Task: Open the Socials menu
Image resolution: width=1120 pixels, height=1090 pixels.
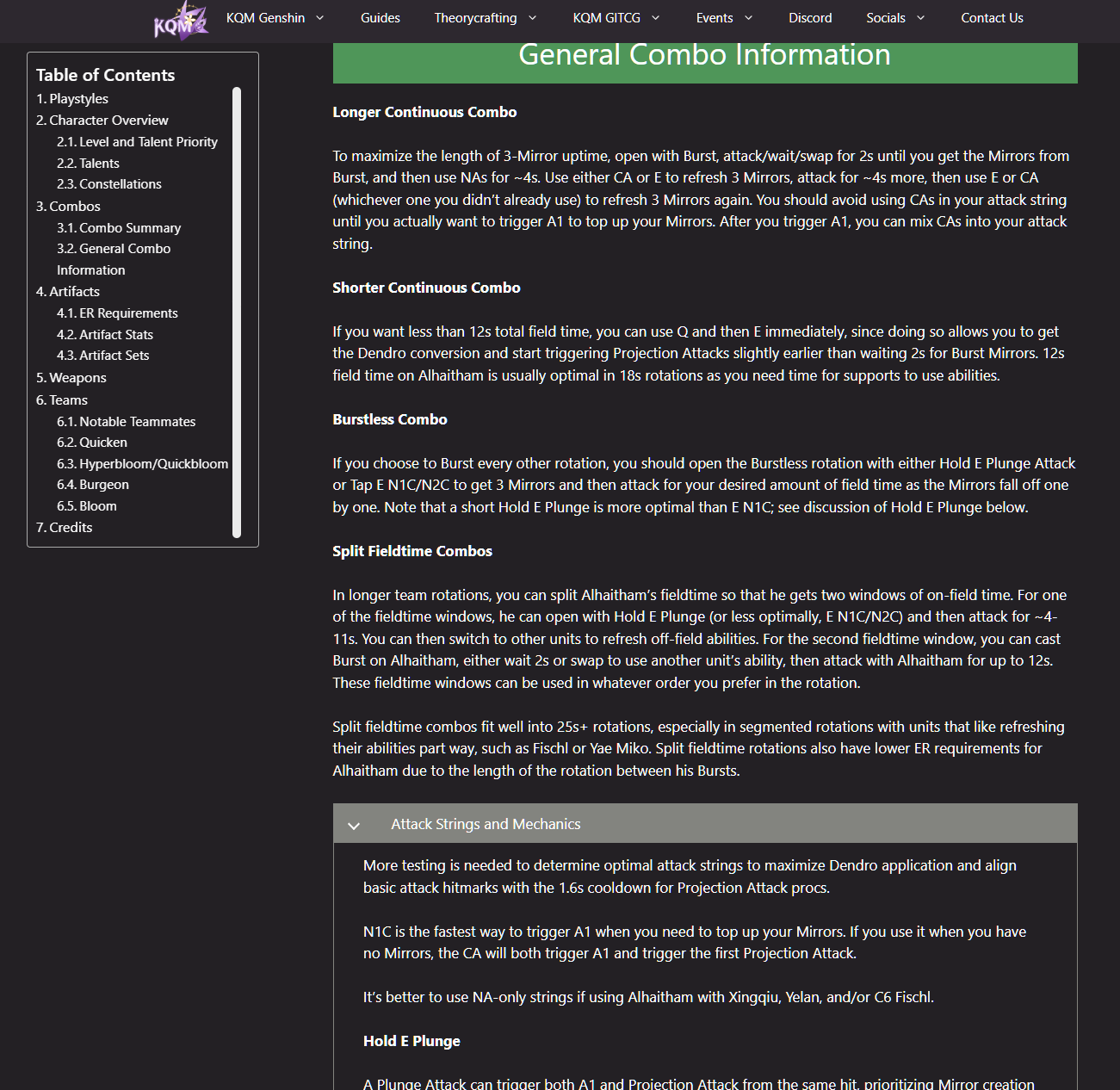Action: (886, 18)
